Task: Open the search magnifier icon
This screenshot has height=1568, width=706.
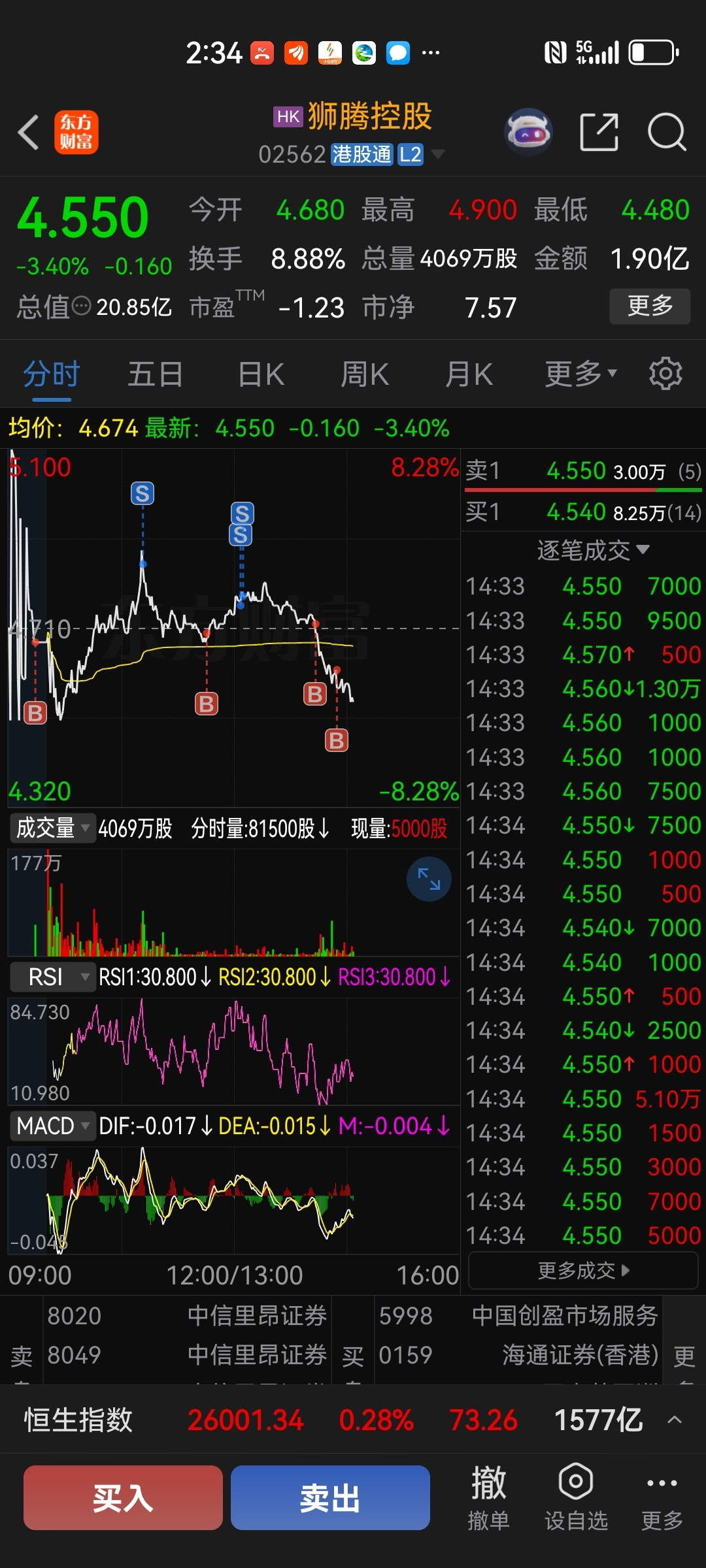Action: 667,132
